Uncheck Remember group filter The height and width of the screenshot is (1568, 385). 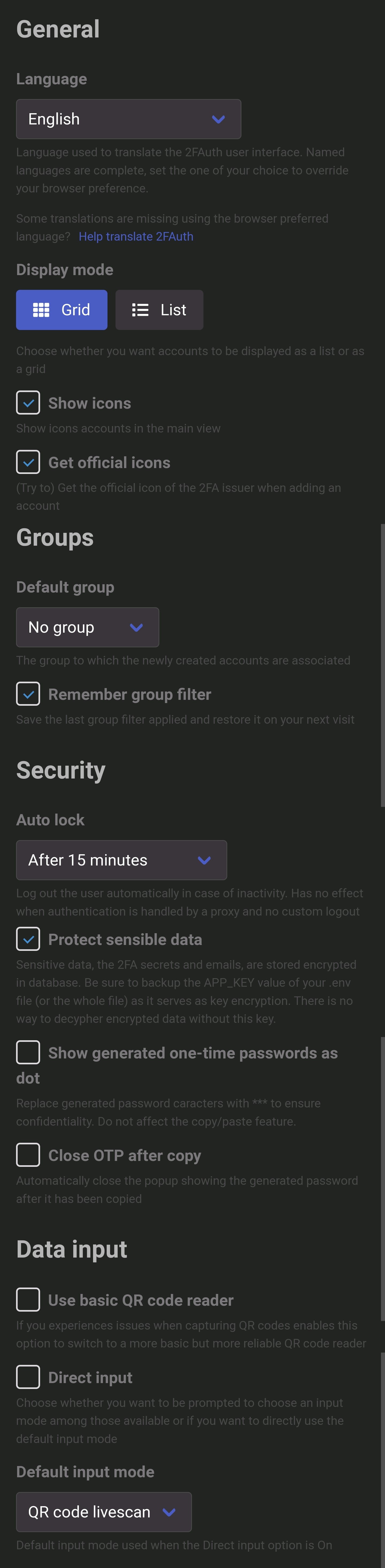coord(28,694)
